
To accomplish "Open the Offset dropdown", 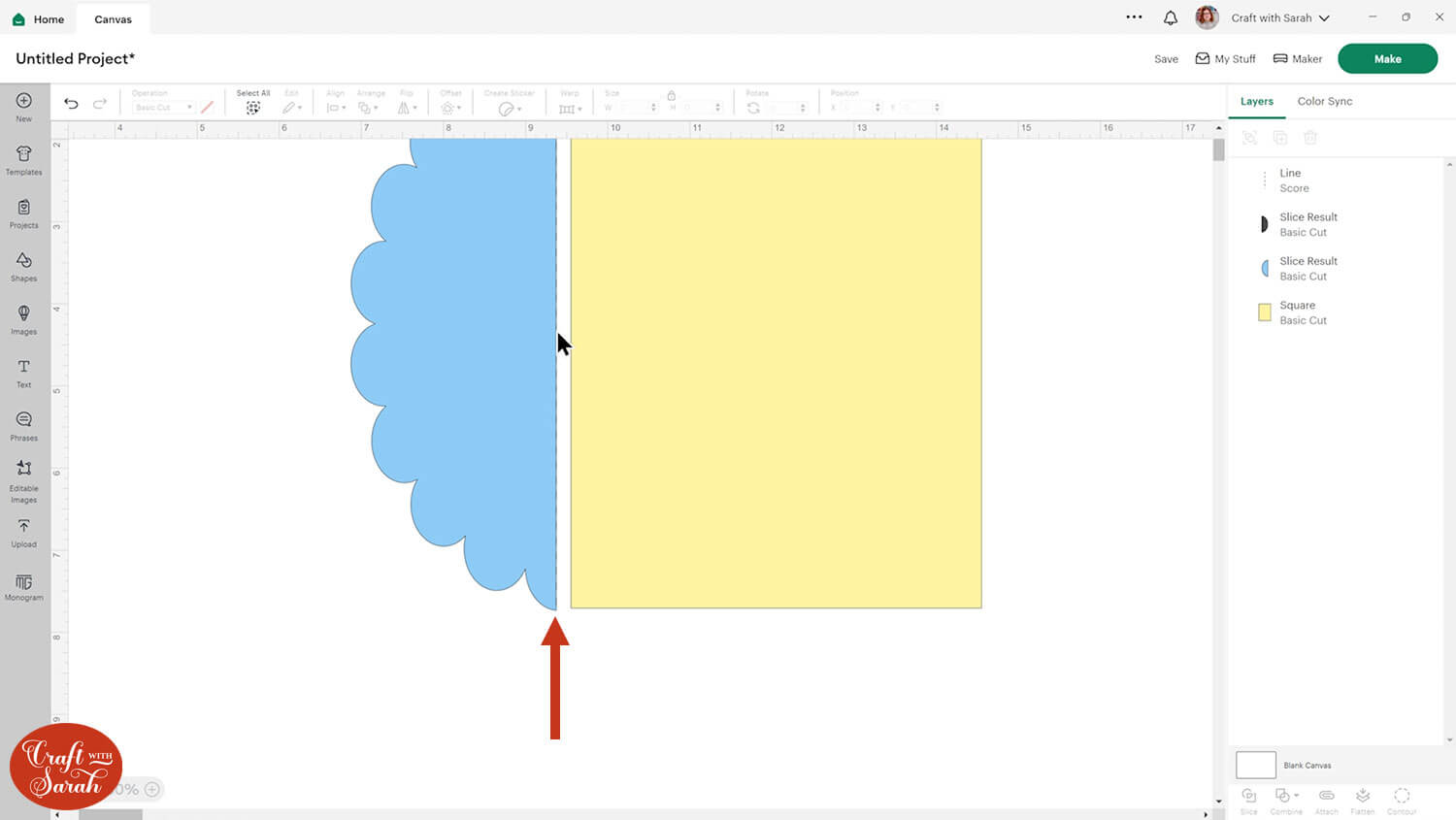I will pos(450,108).
